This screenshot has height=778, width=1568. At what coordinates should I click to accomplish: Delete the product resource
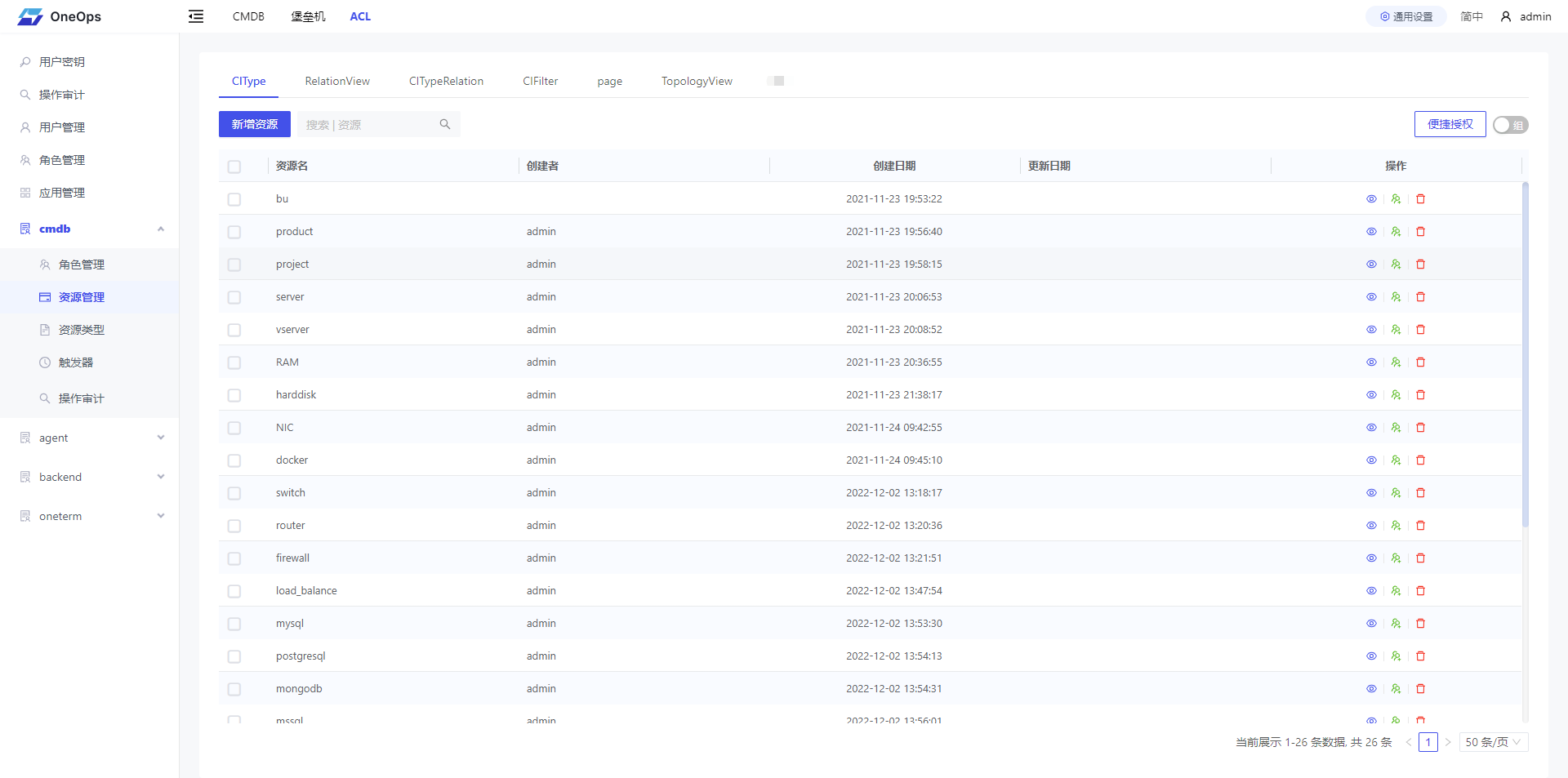coord(1420,231)
